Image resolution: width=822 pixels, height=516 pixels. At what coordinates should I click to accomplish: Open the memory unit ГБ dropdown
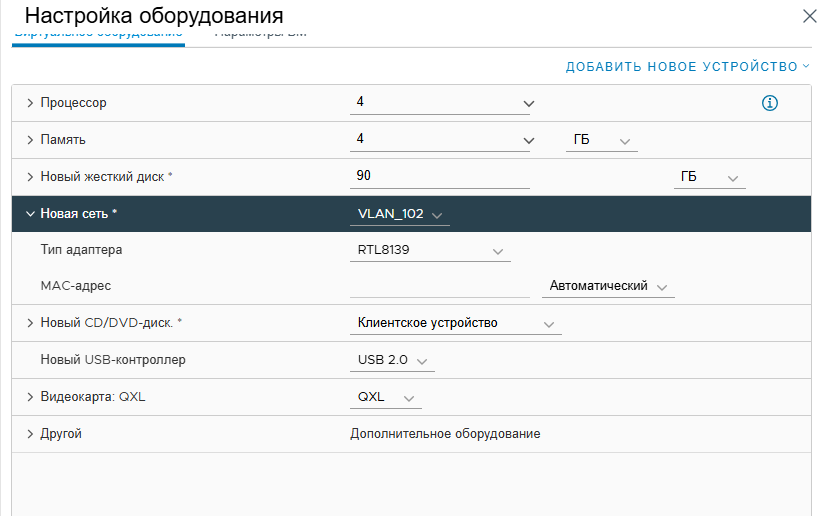click(602, 141)
